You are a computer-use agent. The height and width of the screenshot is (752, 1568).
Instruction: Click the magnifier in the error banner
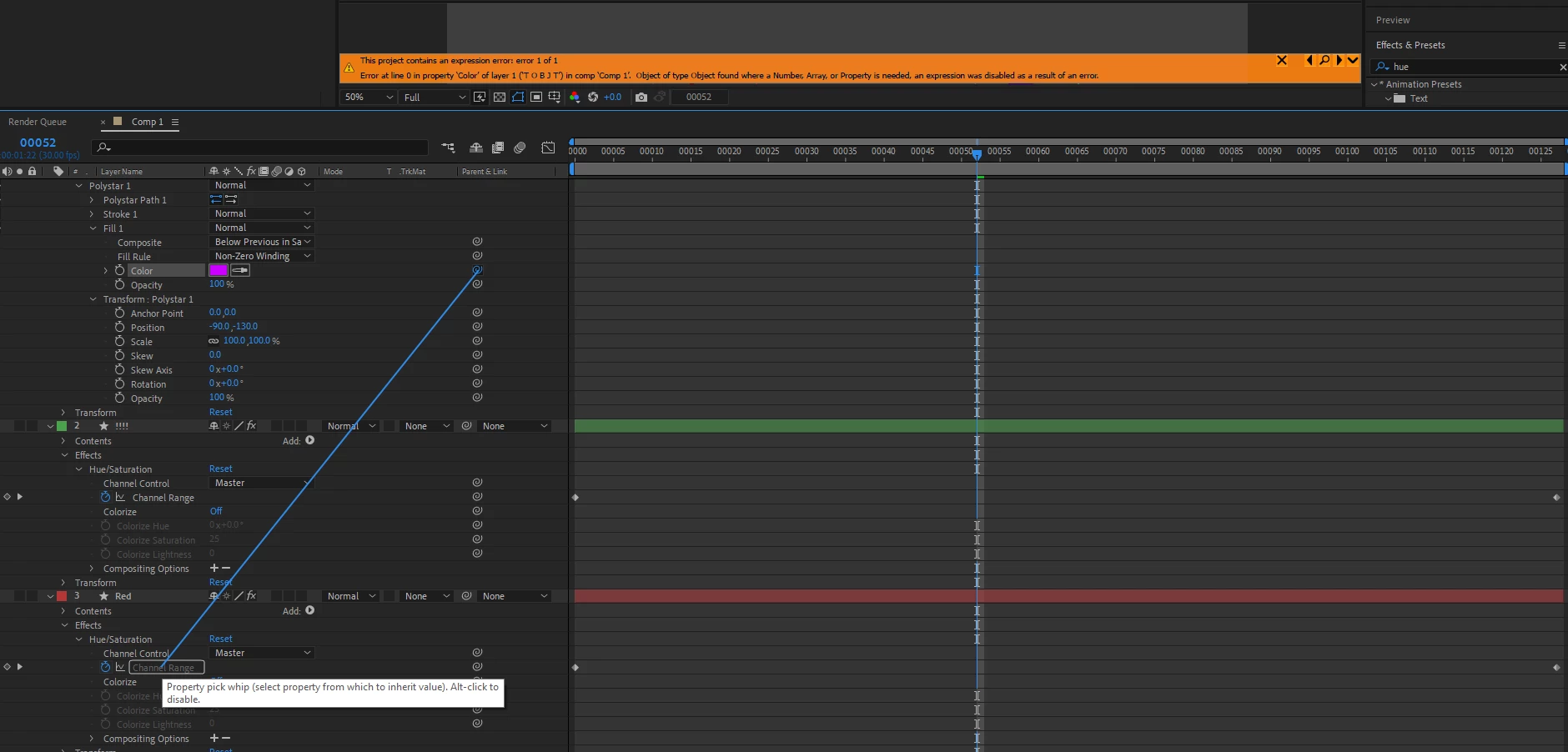[1324, 60]
